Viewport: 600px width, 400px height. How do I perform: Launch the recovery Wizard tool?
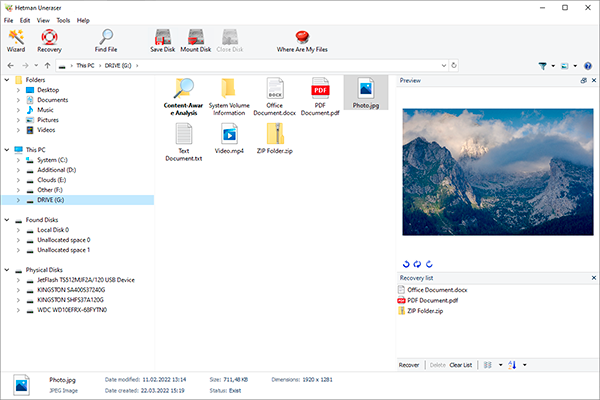tap(16, 41)
